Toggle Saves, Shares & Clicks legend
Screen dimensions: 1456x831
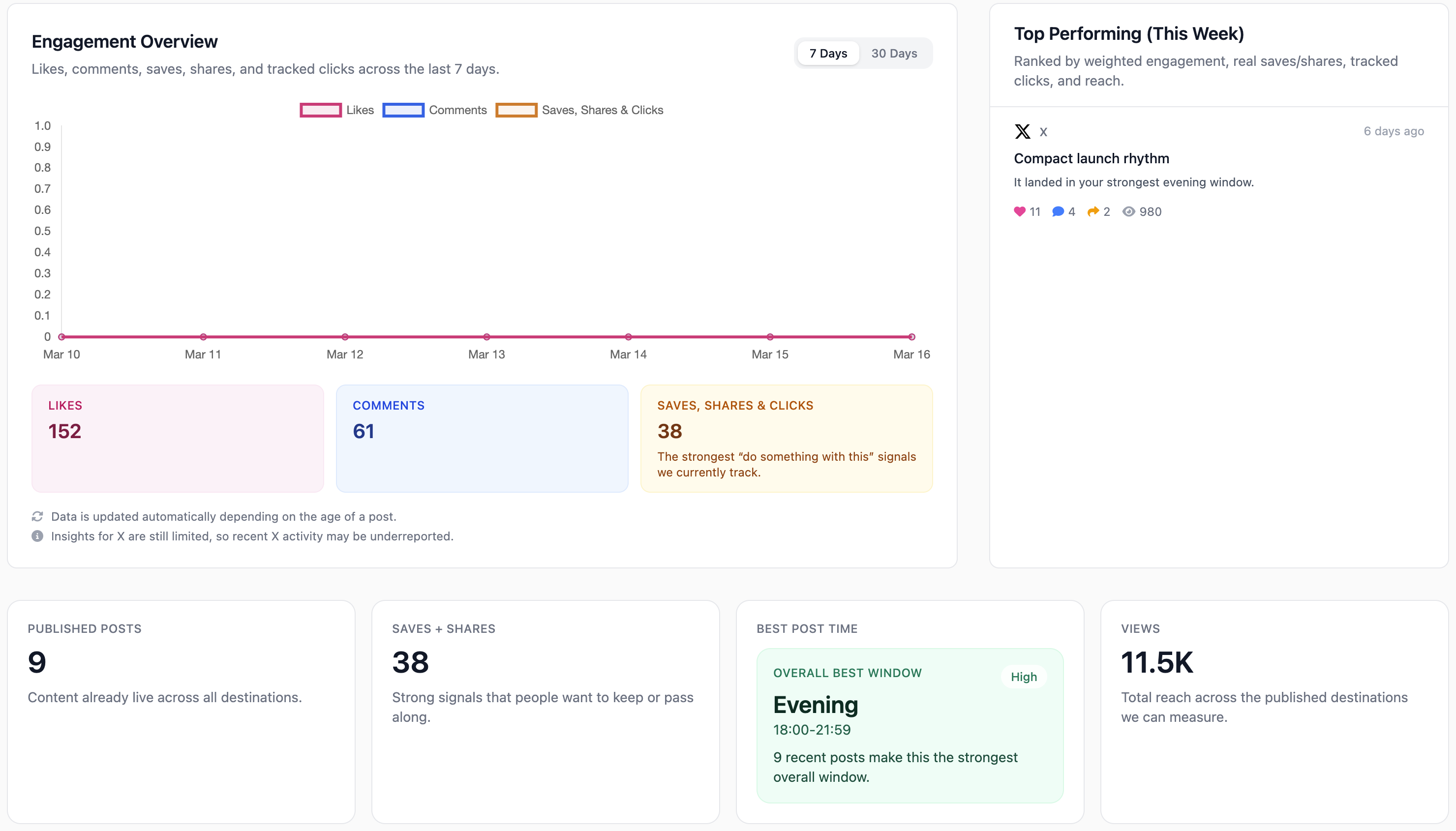[602, 110]
